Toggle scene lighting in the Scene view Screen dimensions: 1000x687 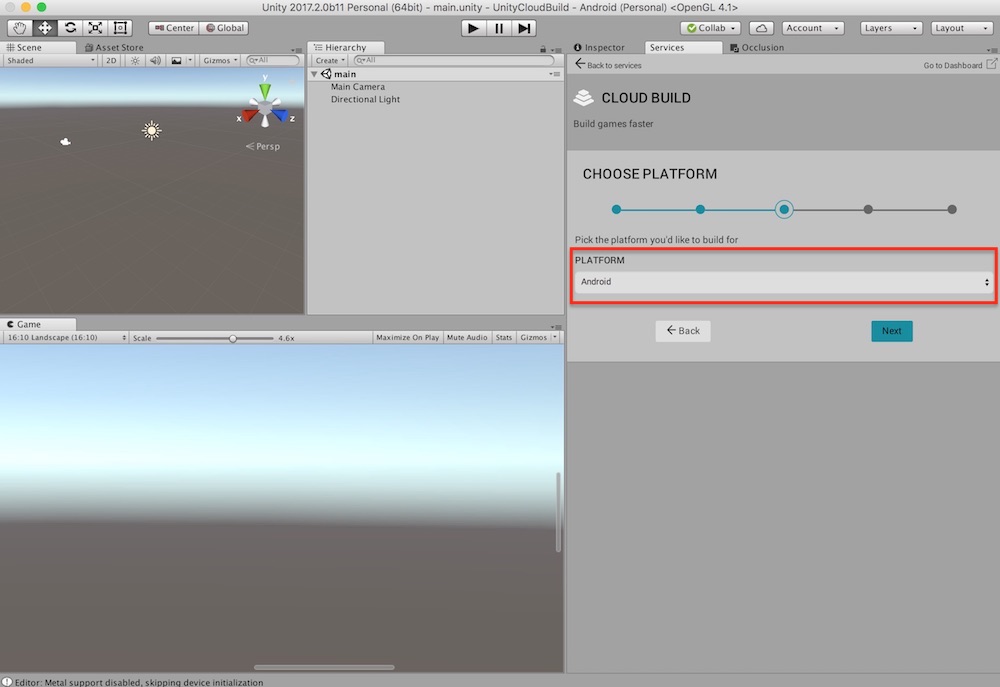coord(134,60)
